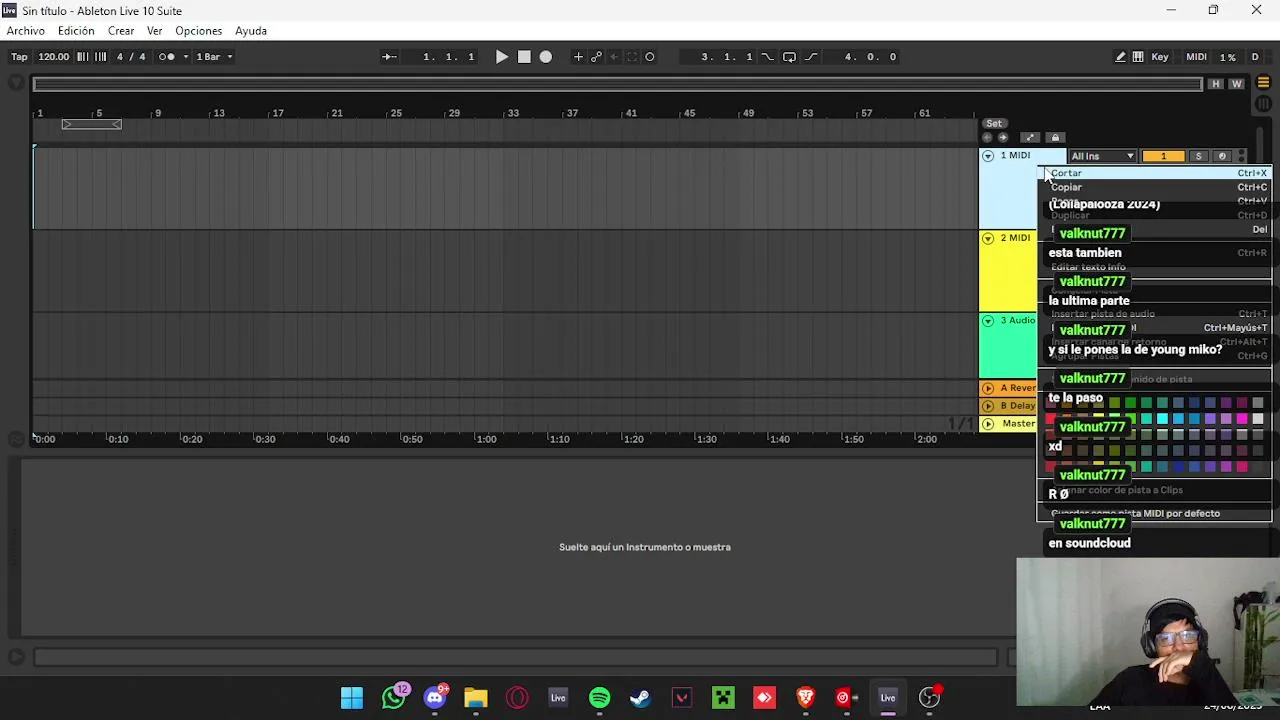This screenshot has height=720, width=1280.
Task: Click the 120.00 tempo field
Action: click(x=54, y=57)
